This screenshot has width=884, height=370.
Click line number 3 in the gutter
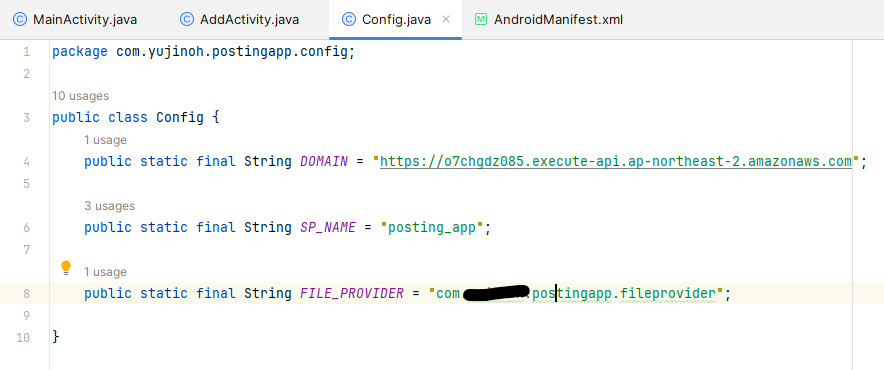(x=26, y=118)
